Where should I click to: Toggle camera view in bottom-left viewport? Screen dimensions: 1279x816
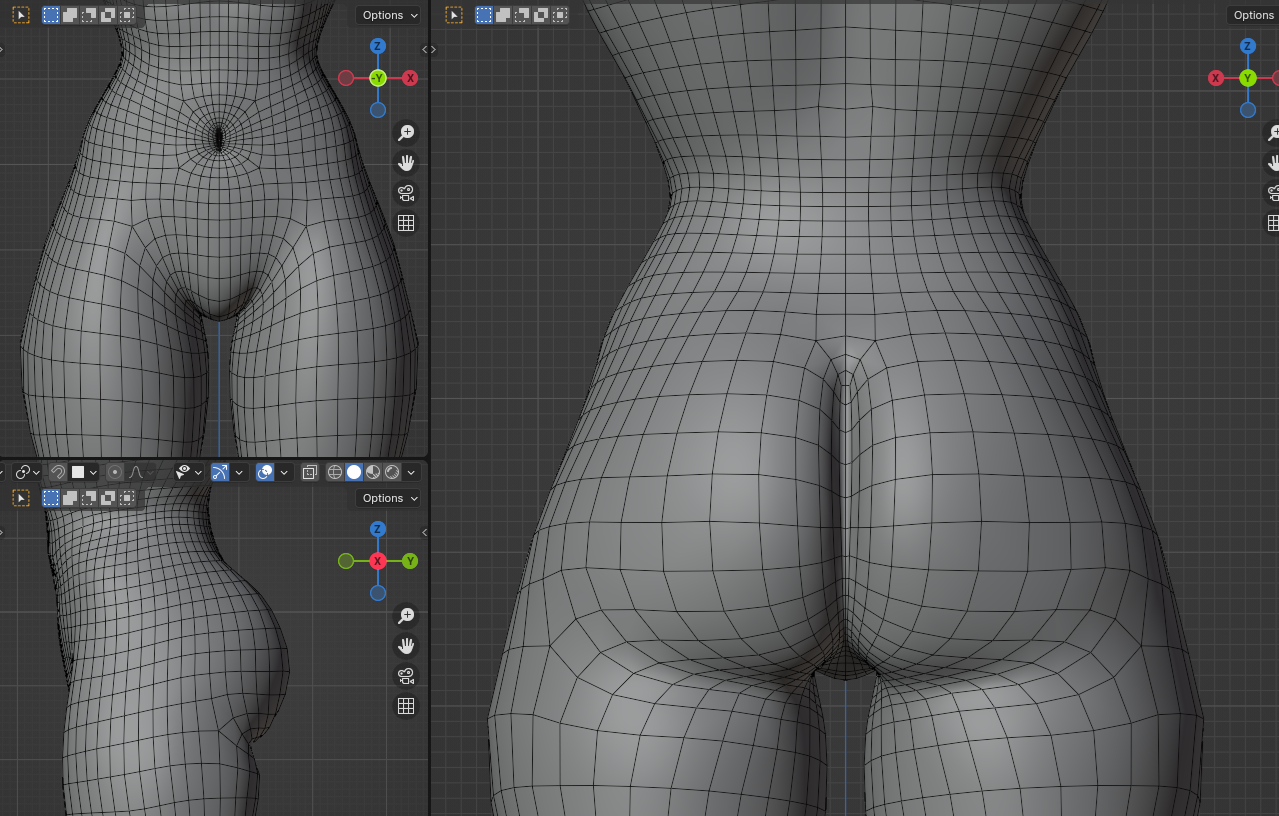click(406, 676)
